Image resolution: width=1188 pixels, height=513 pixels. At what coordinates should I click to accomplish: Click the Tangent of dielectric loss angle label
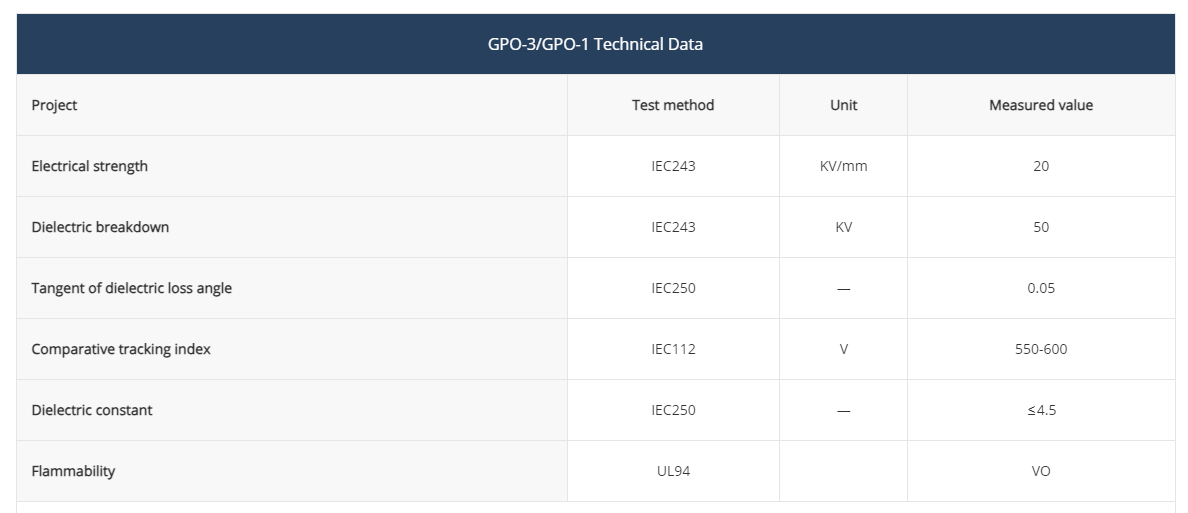(x=131, y=288)
